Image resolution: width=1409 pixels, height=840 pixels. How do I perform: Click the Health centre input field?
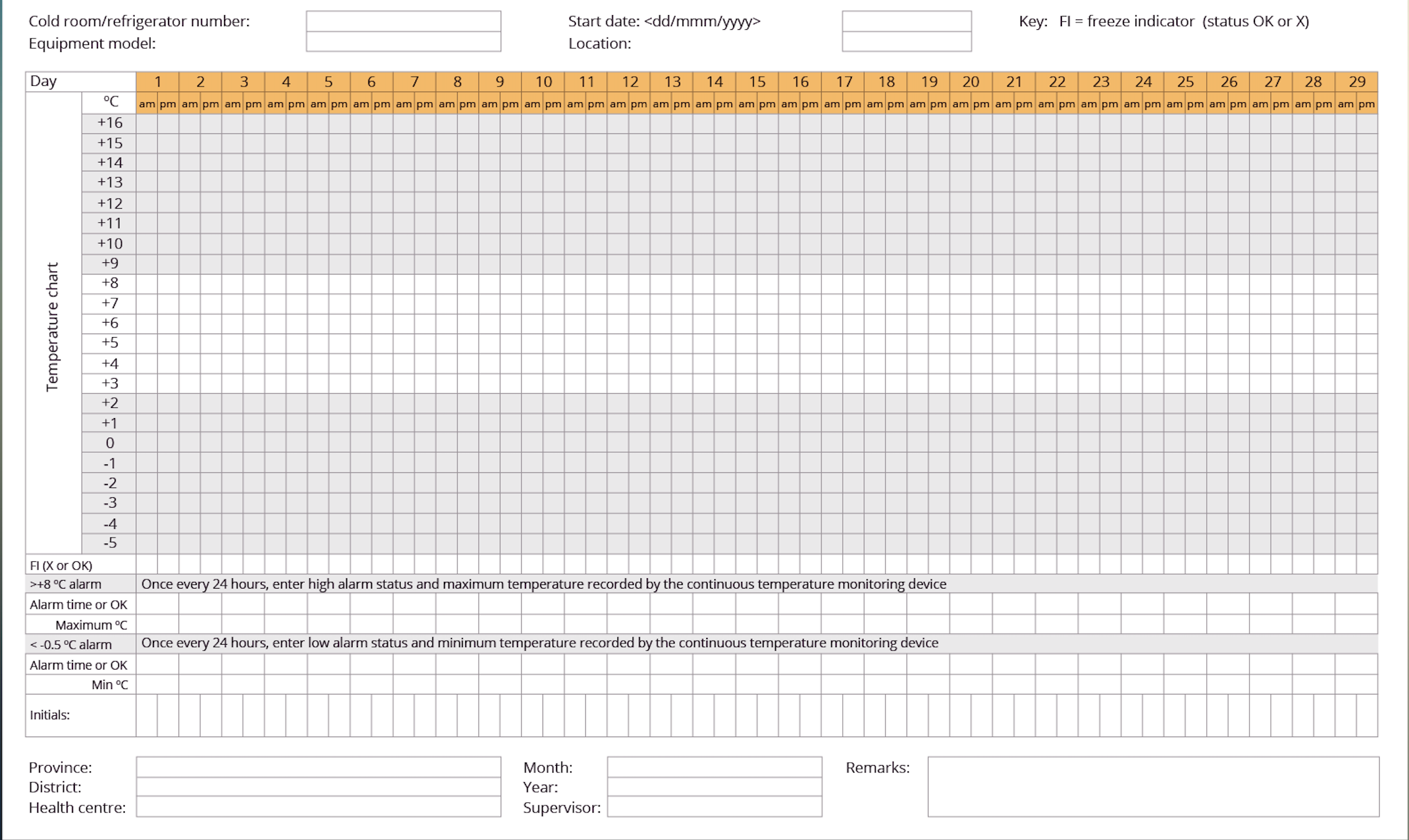(318, 807)
